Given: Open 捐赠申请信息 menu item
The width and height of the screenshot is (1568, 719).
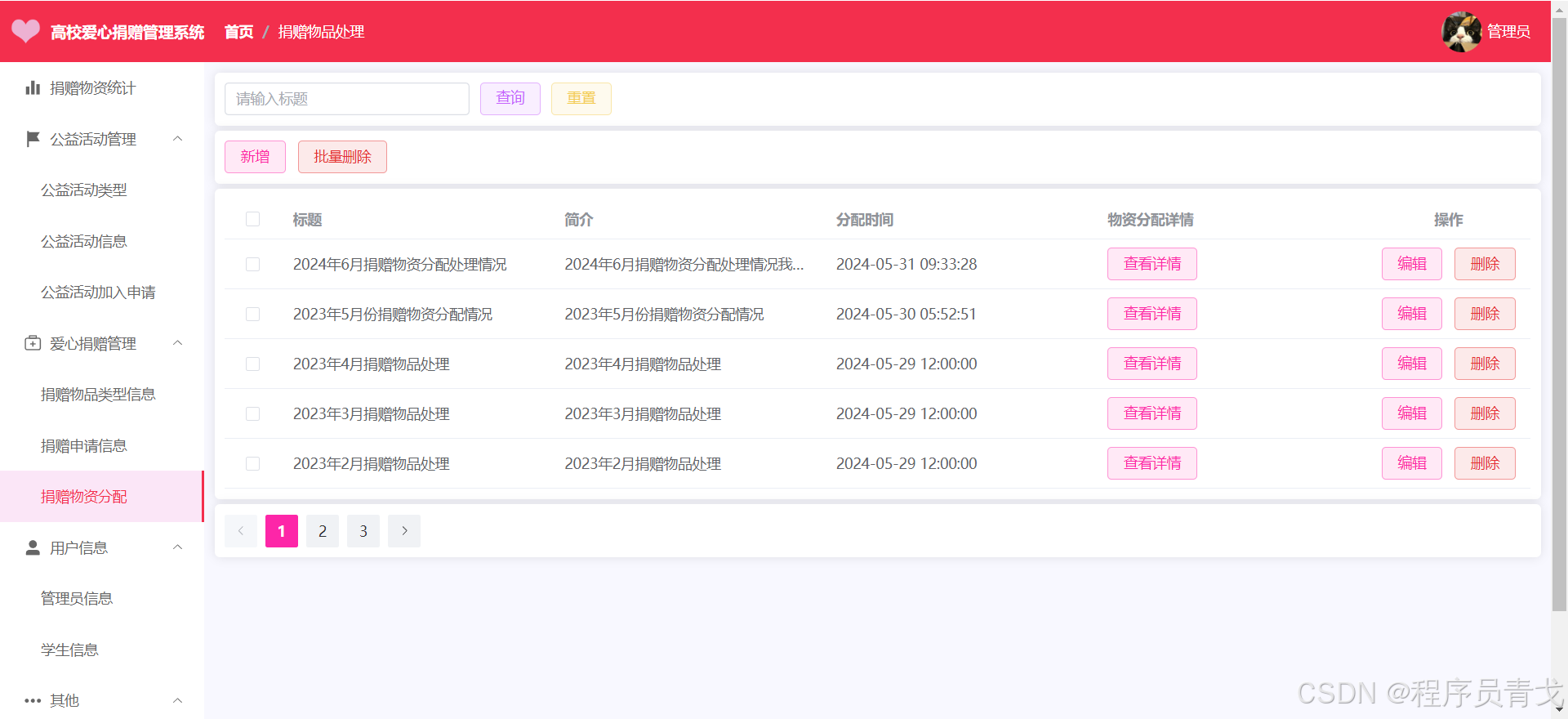Looking at the screenshot, I should pos(102,445).
